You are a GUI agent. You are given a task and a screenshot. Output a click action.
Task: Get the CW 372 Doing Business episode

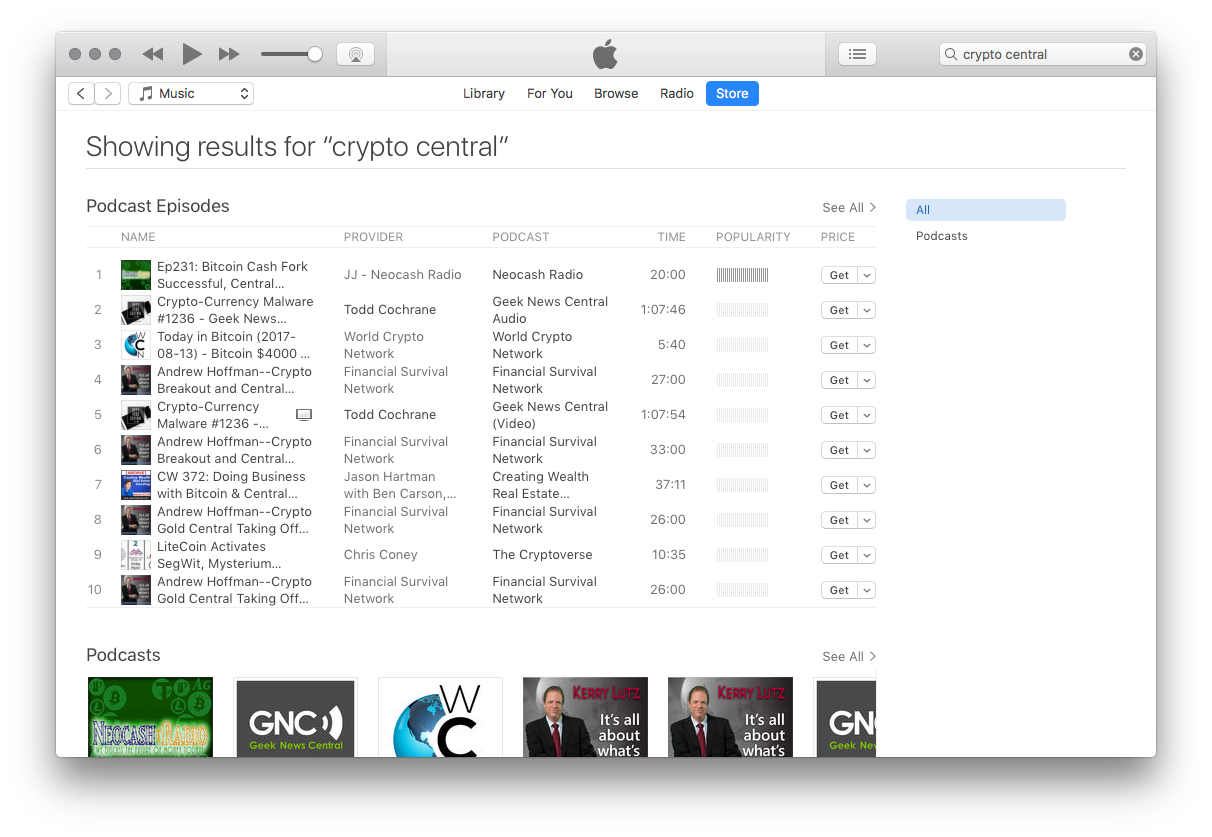point(839,485)
